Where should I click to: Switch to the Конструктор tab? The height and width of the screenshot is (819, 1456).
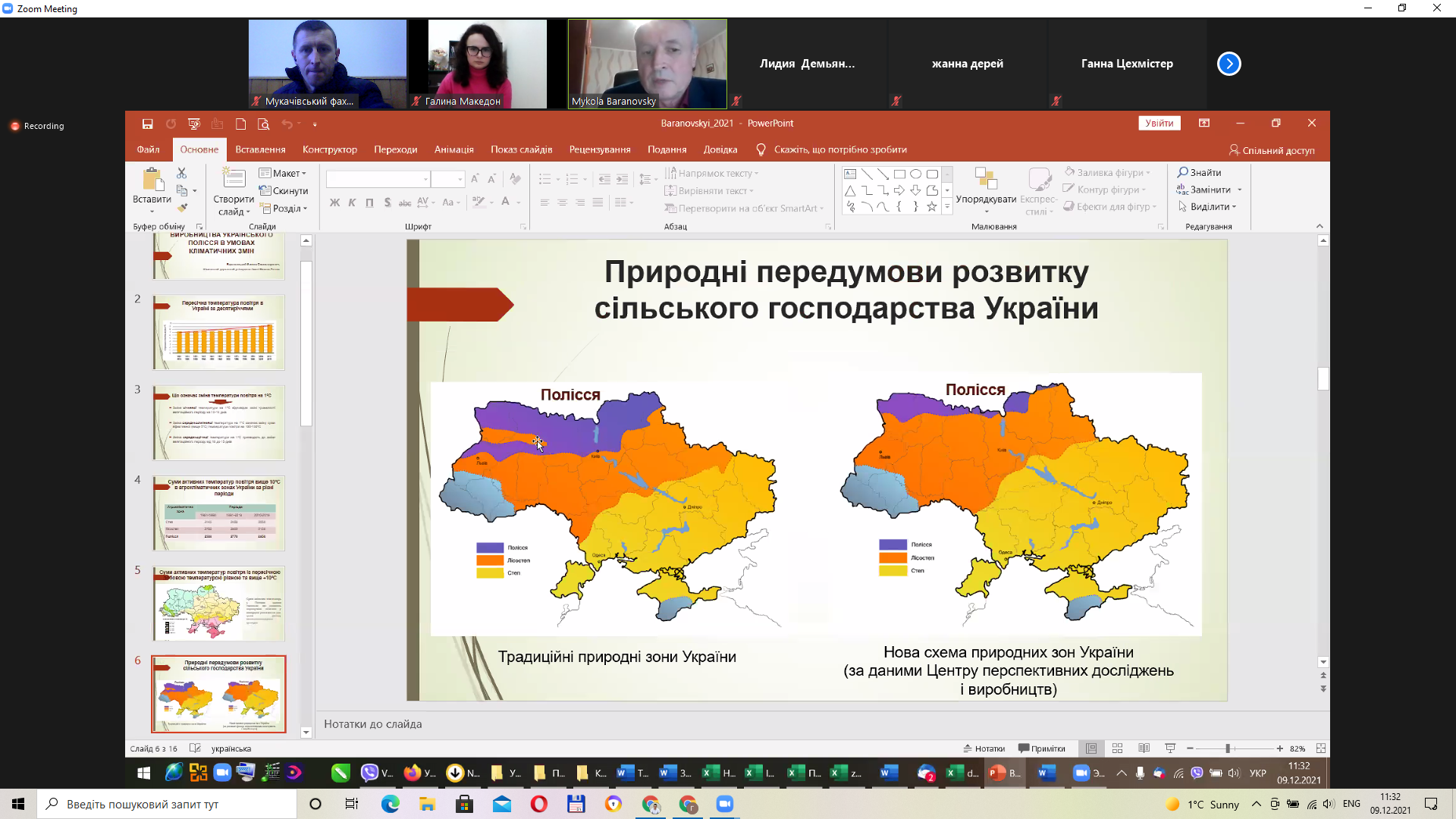329,149
